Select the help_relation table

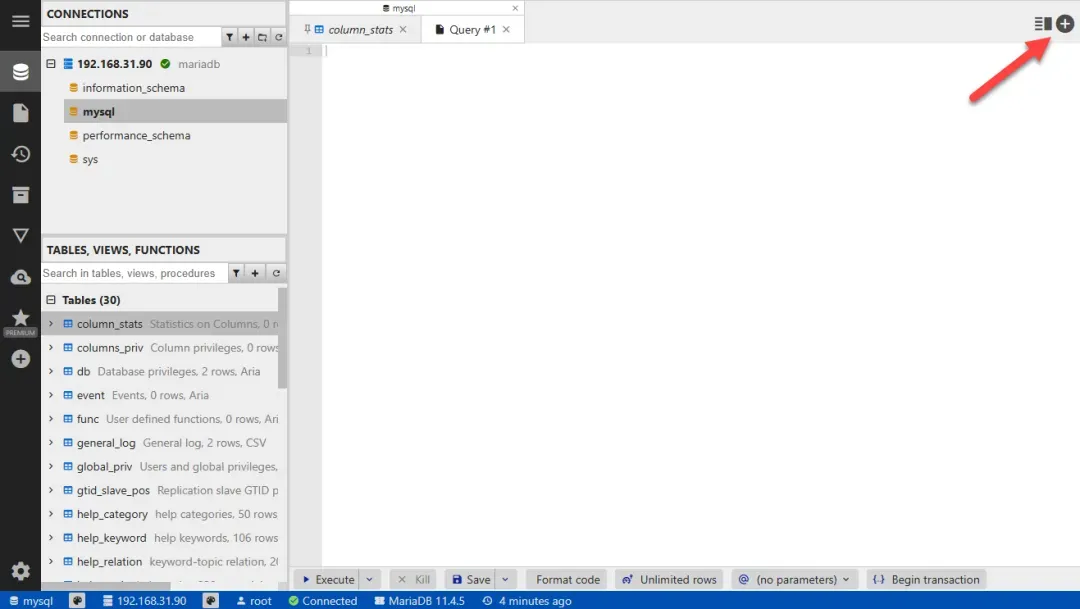[x=161, y=561]
